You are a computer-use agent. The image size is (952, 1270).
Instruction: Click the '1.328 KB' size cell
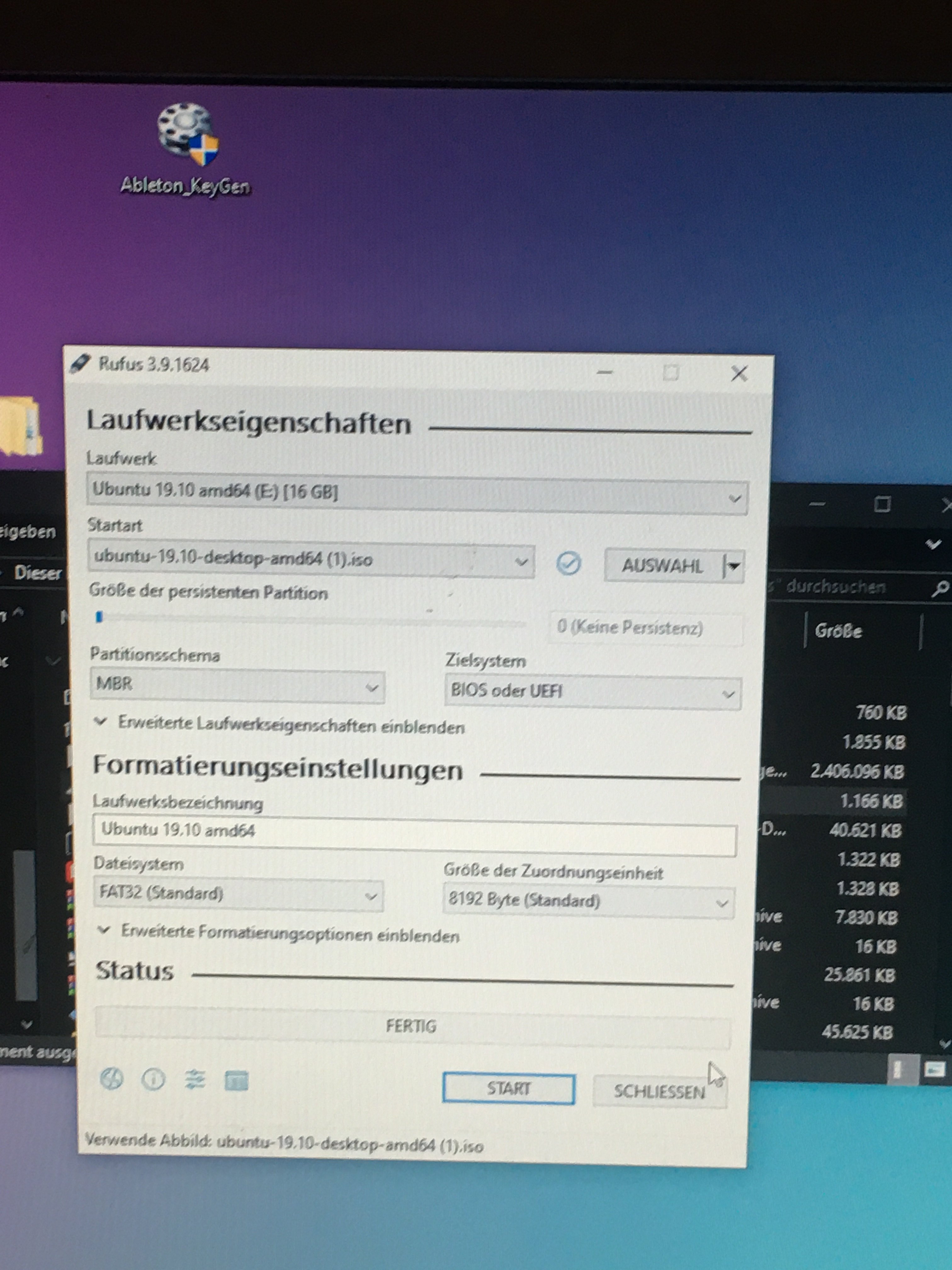coord(867,889)
